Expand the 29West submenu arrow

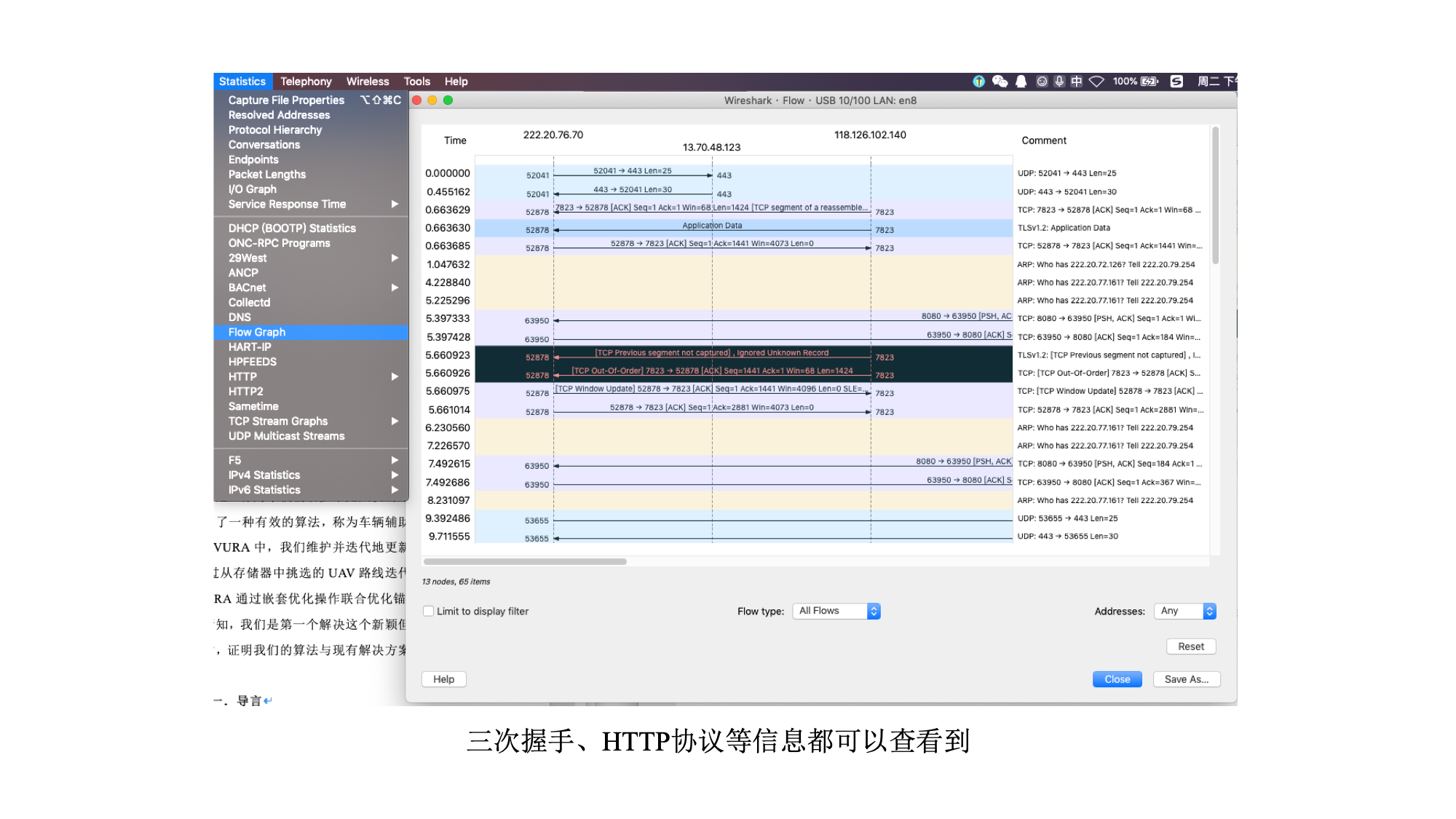395,258
